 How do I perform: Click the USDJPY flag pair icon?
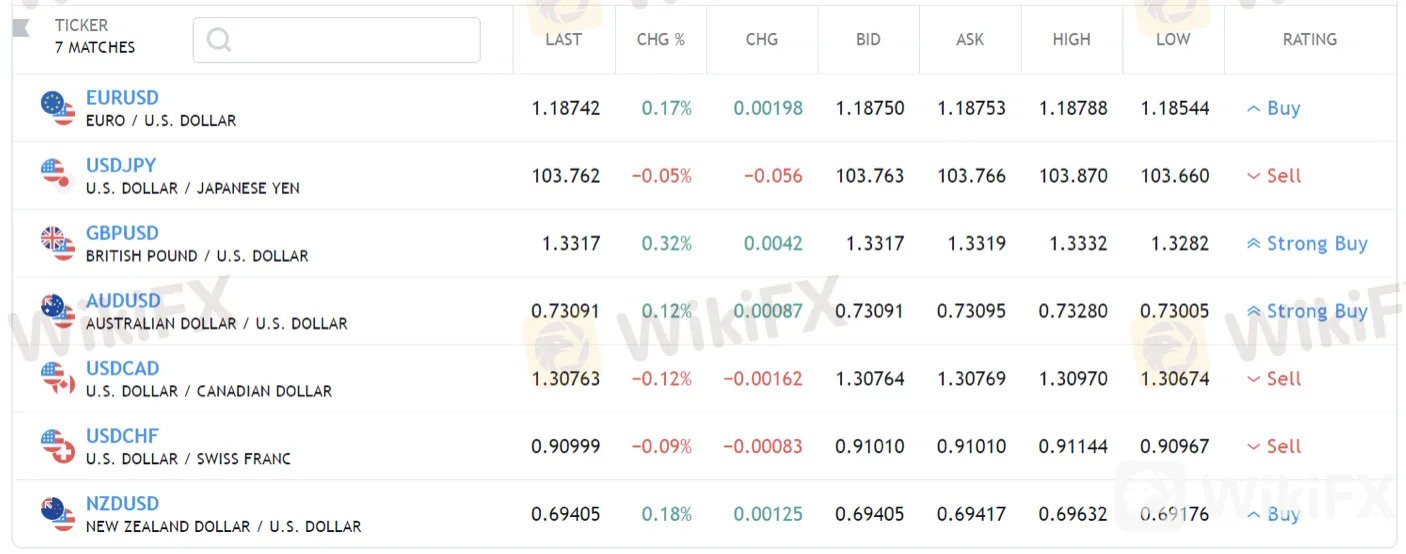click(x=57, y=175)
